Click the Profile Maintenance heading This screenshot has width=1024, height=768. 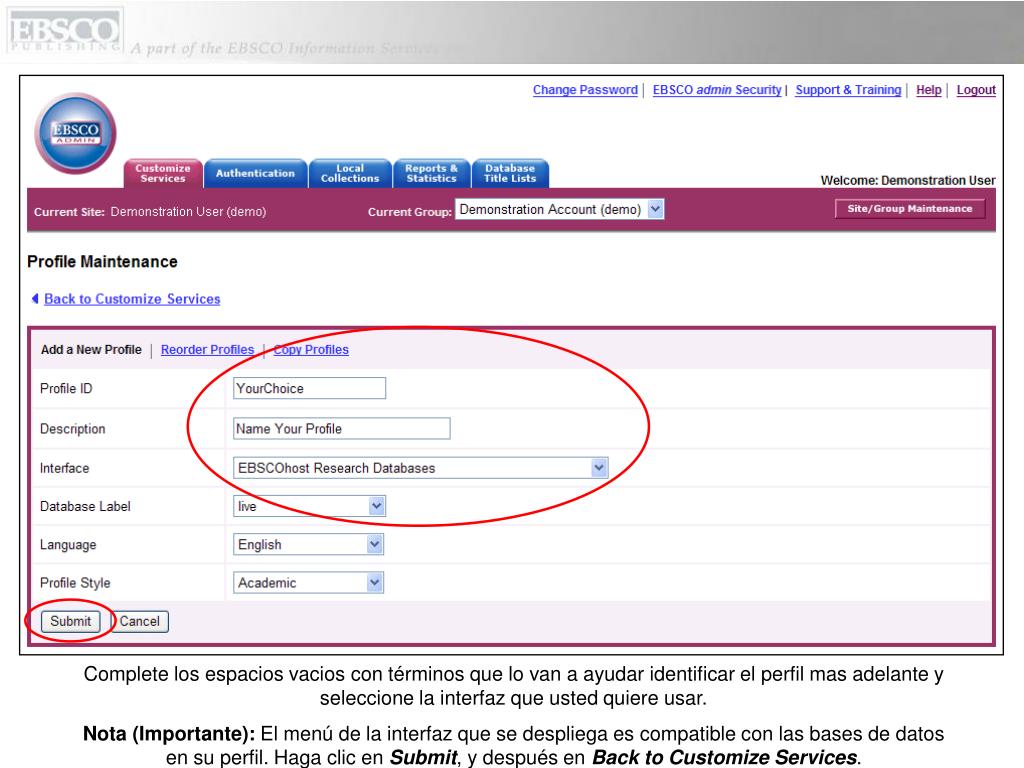tap(103, 262)
